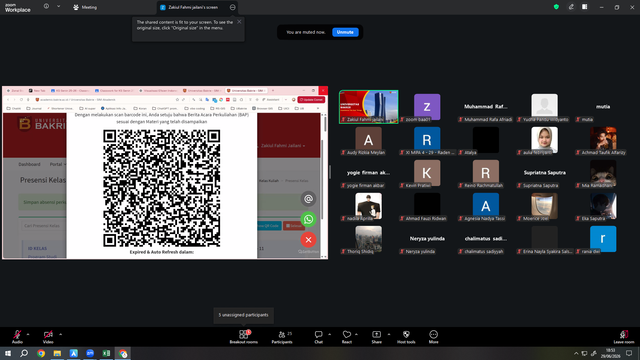Viewport: 640px width, 360px height.
Task: Show hidden system tray icons
Action: [576, 353]
